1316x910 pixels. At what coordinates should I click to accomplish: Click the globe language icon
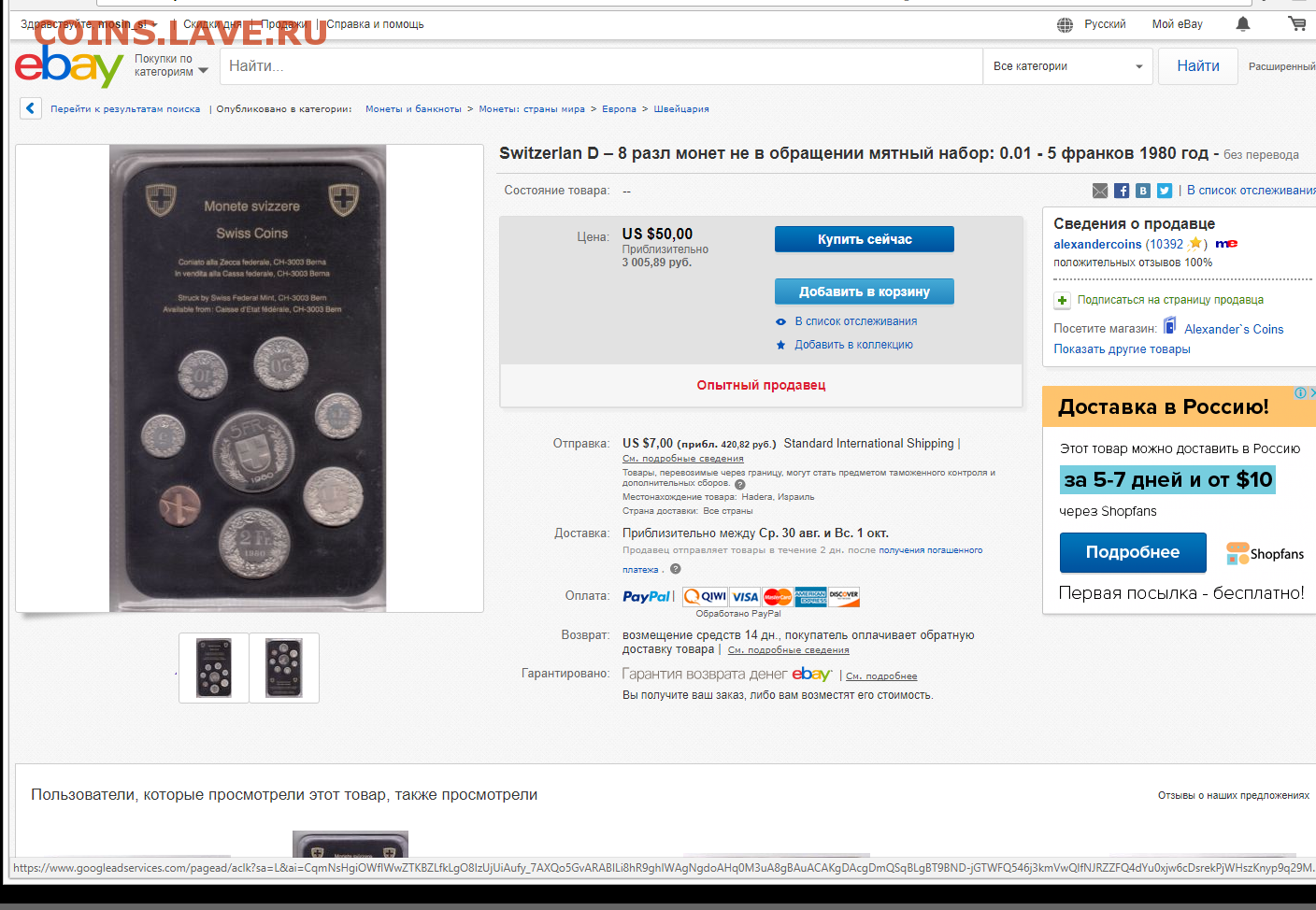tap(1065, 25)
